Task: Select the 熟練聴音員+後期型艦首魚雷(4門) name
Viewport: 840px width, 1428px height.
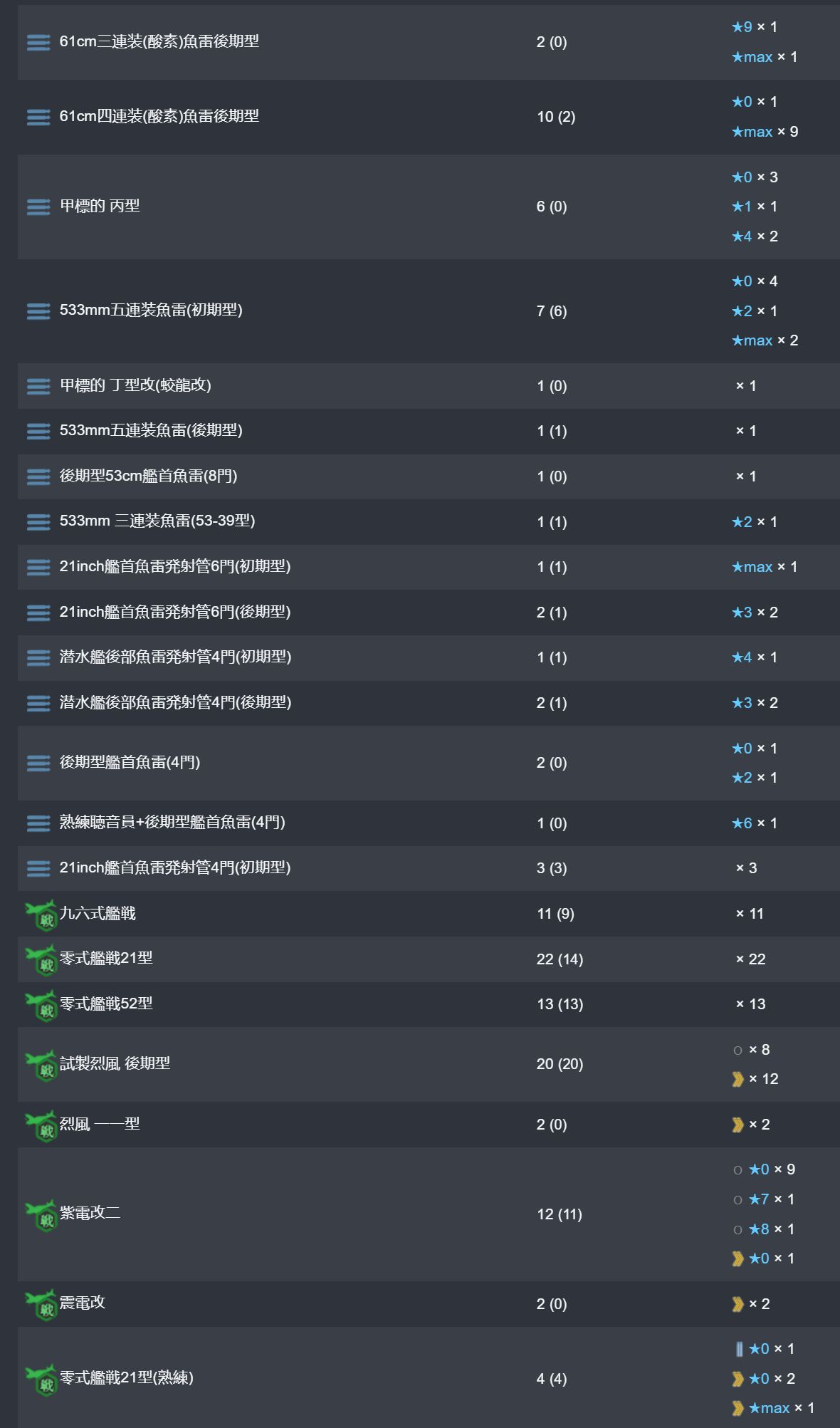Action: [x=172, y=823]
